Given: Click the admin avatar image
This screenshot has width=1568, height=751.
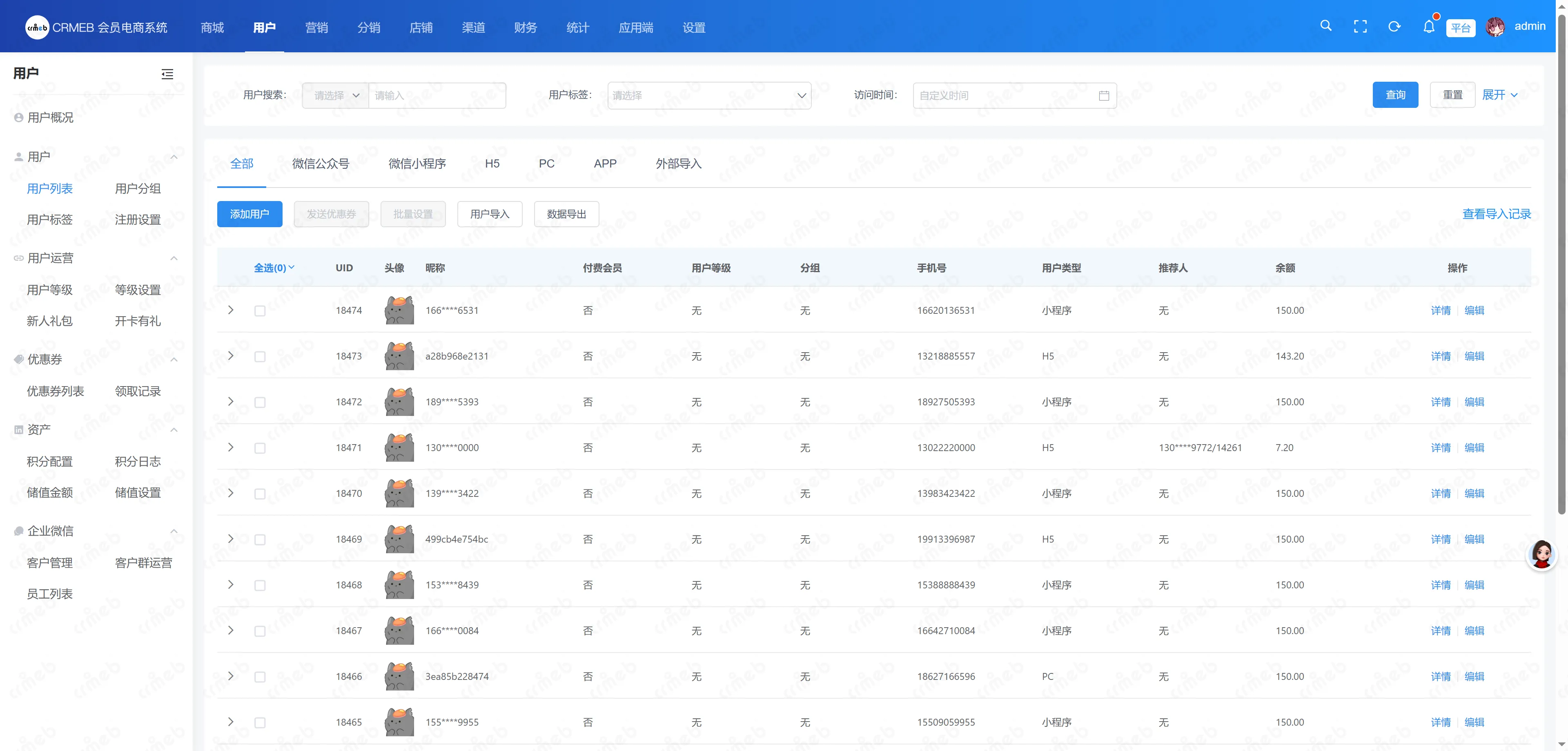Looking at the screenshot, I should pos(1496,27).
